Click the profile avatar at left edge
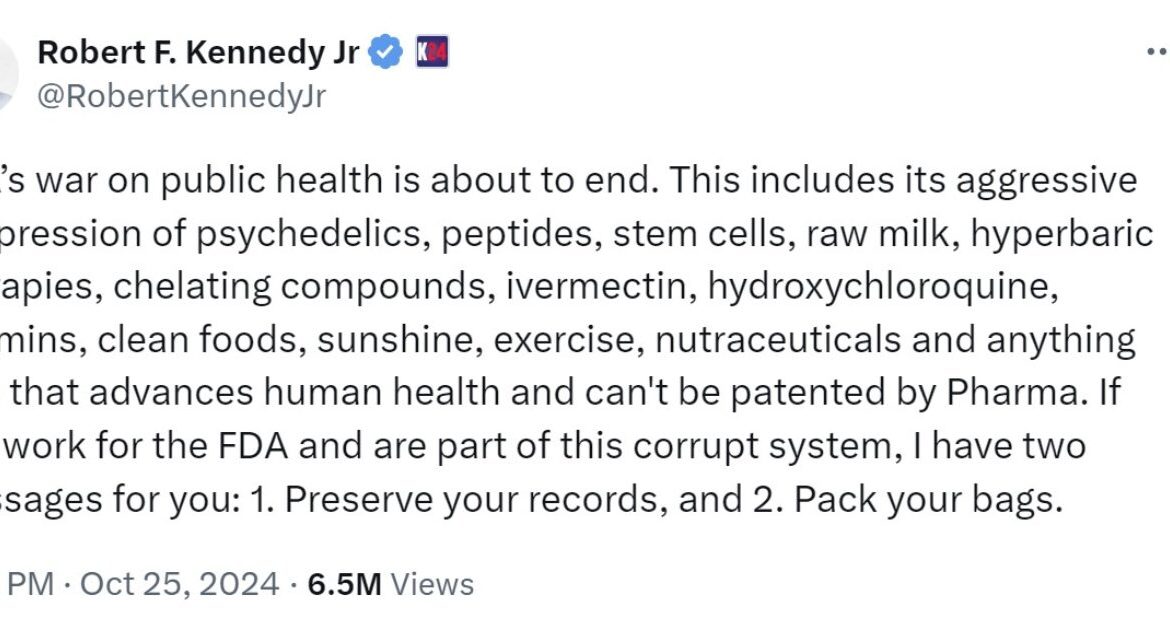The image size is (1170, 630). pos(8,75)
